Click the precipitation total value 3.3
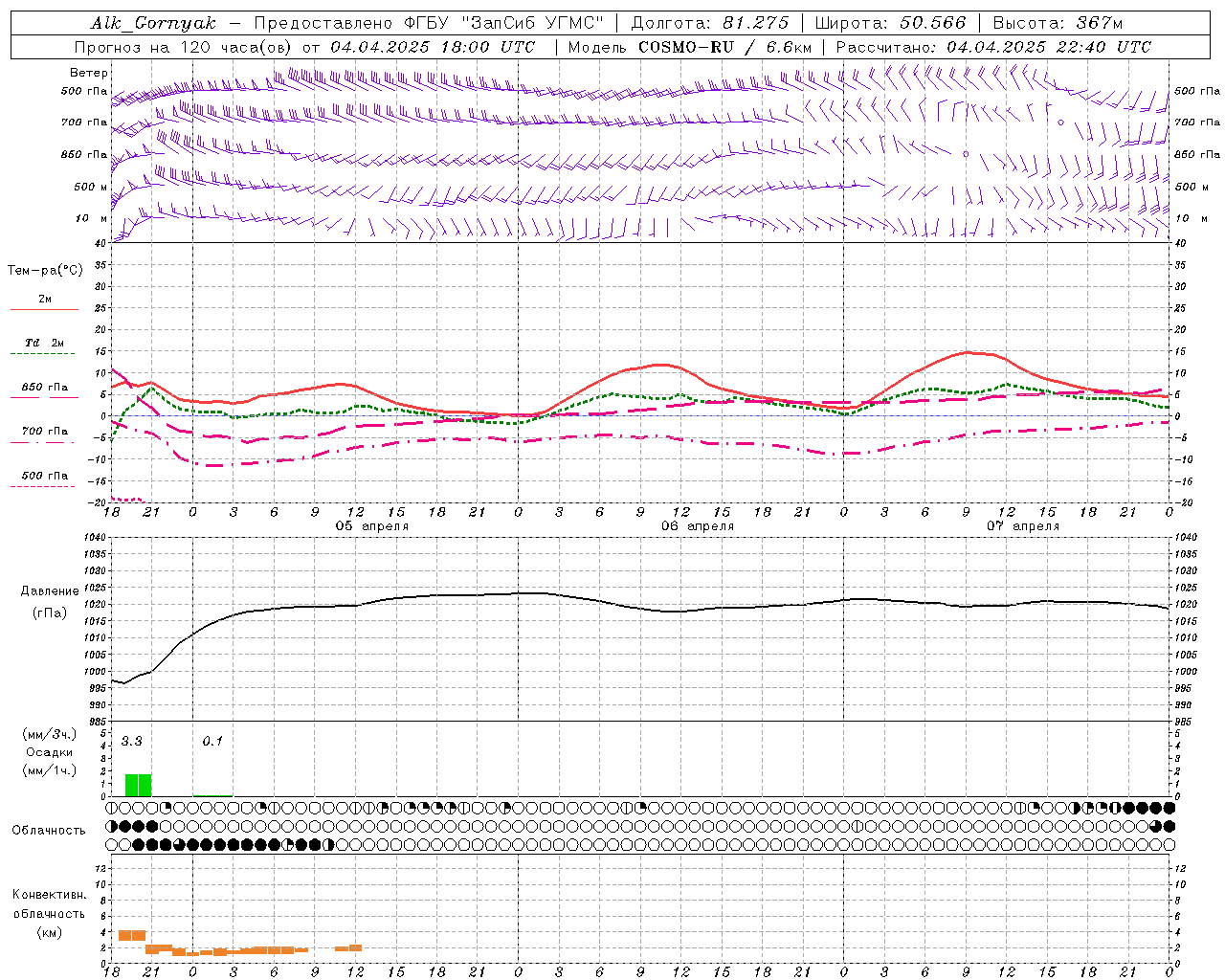Screen dimensions: 1225x980 pos(131,742)
